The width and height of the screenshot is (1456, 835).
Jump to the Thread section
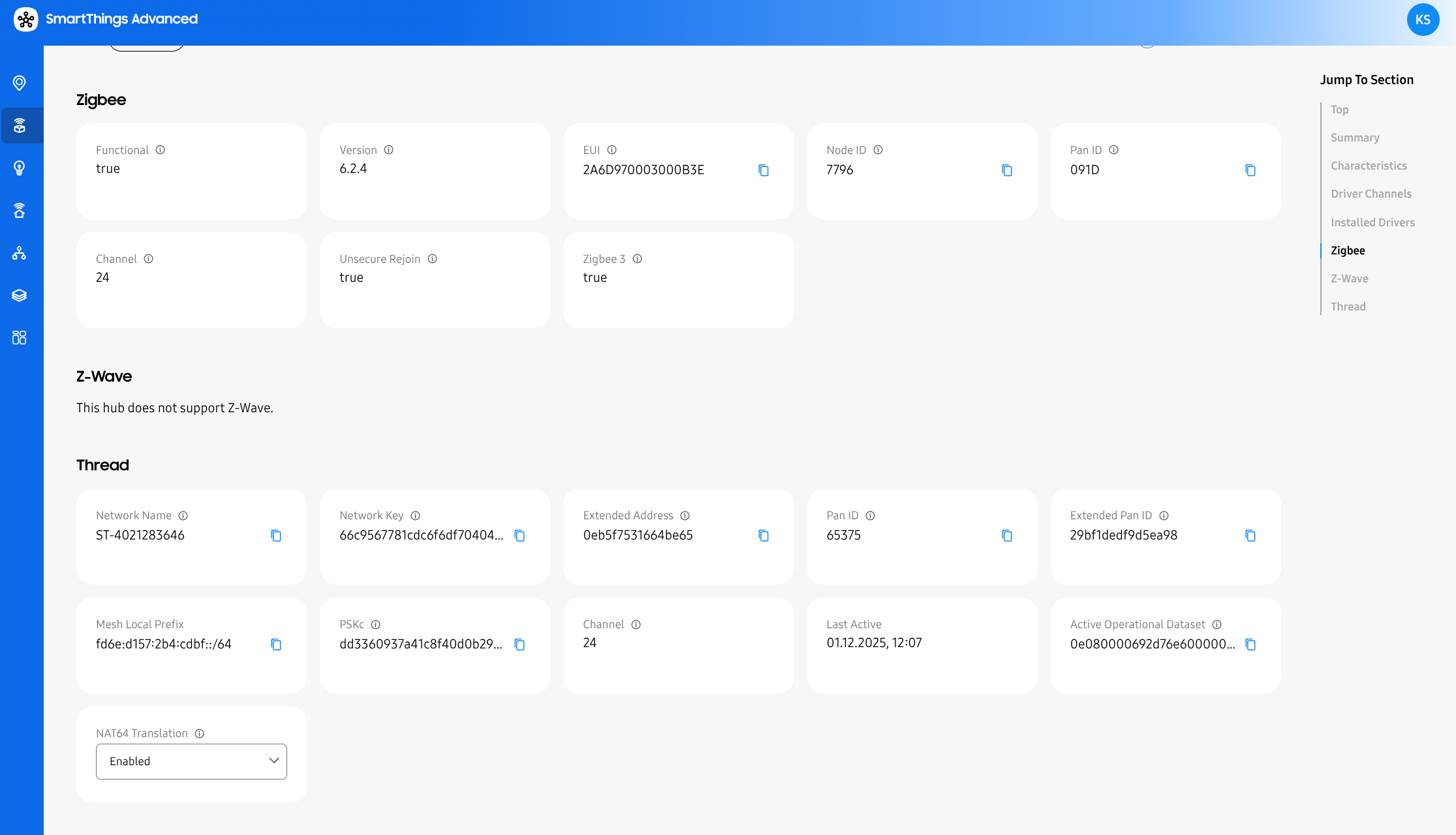coord(1348,307)
